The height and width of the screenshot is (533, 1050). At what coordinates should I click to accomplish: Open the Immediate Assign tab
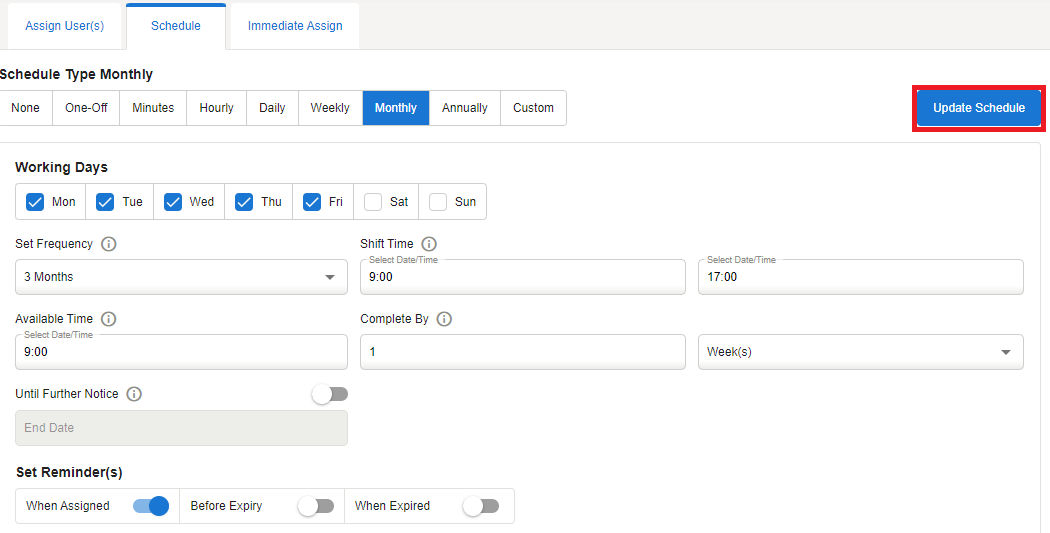pos(295,26)
